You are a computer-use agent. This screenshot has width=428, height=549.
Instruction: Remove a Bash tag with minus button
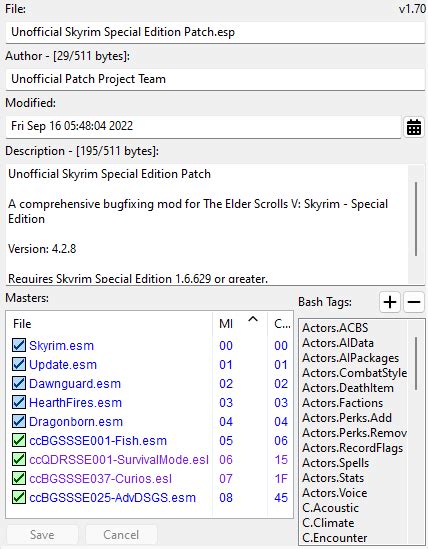pyautogui.click(x=414, y=302)
